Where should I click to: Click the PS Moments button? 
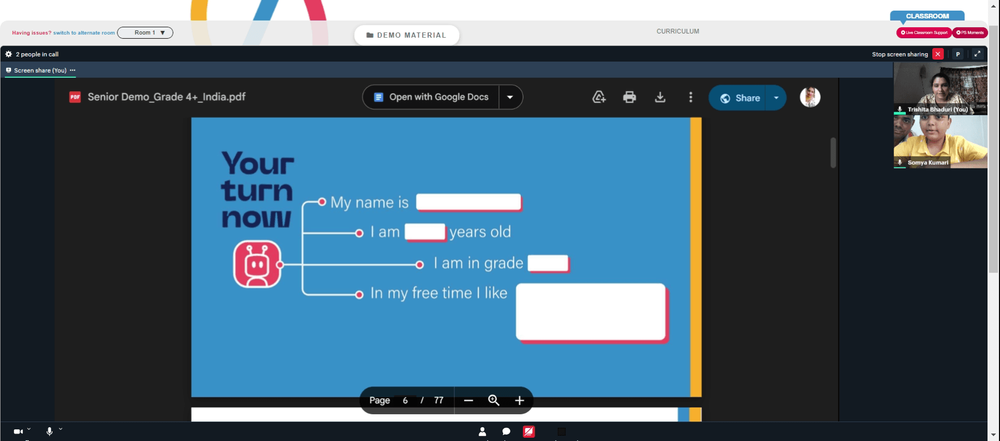[971, 33]
